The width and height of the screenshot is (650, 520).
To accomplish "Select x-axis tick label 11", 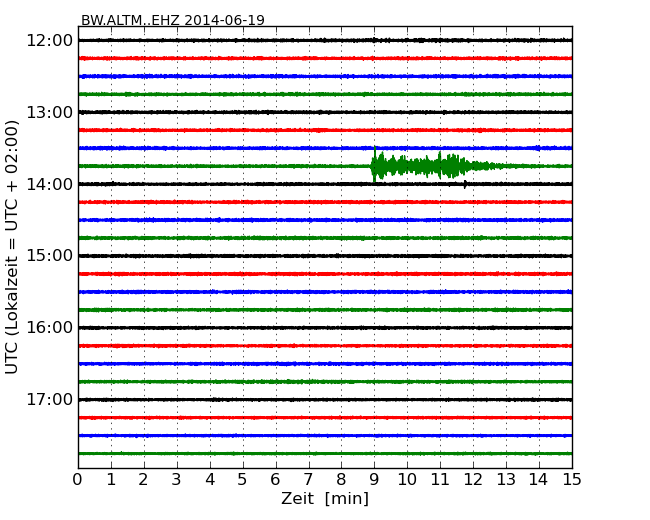I will 440,480.
